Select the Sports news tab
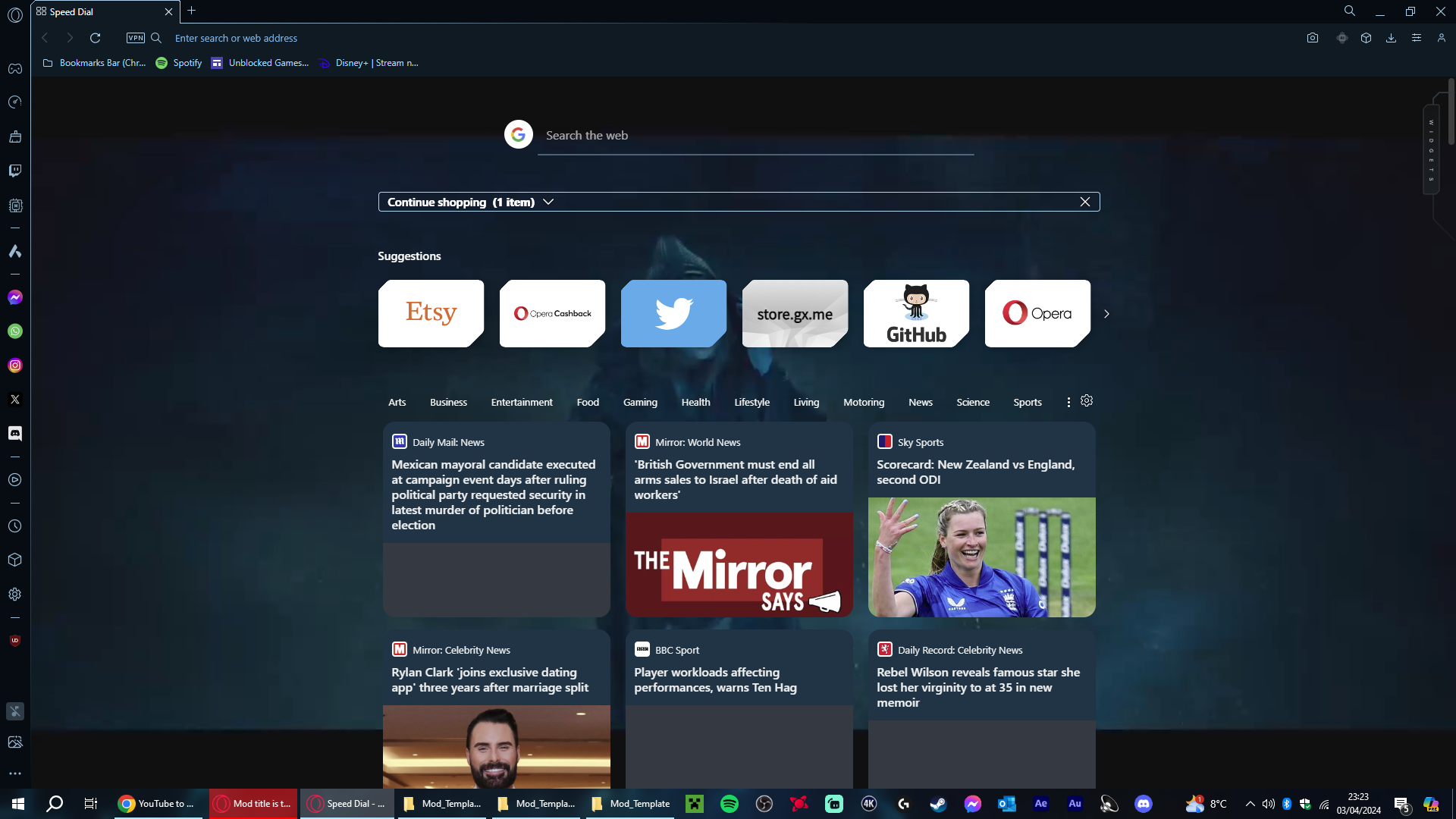Screen dimensions: 1456x819 click(1027, 402)
